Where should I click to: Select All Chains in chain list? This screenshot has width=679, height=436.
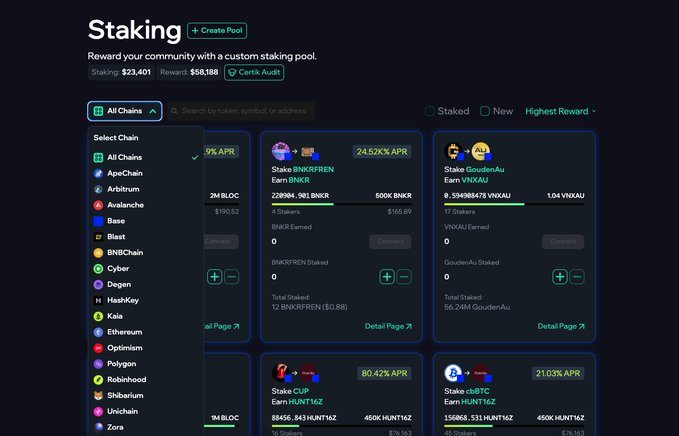146,158
